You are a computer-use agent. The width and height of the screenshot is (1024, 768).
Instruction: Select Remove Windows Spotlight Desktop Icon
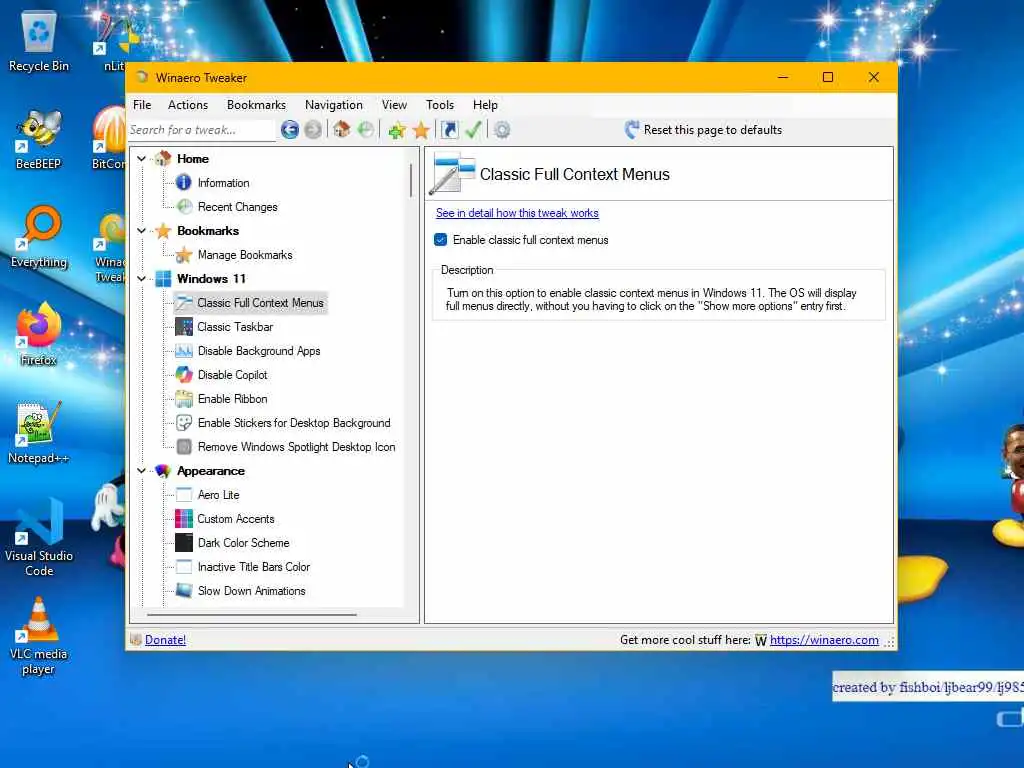[296, 447]
